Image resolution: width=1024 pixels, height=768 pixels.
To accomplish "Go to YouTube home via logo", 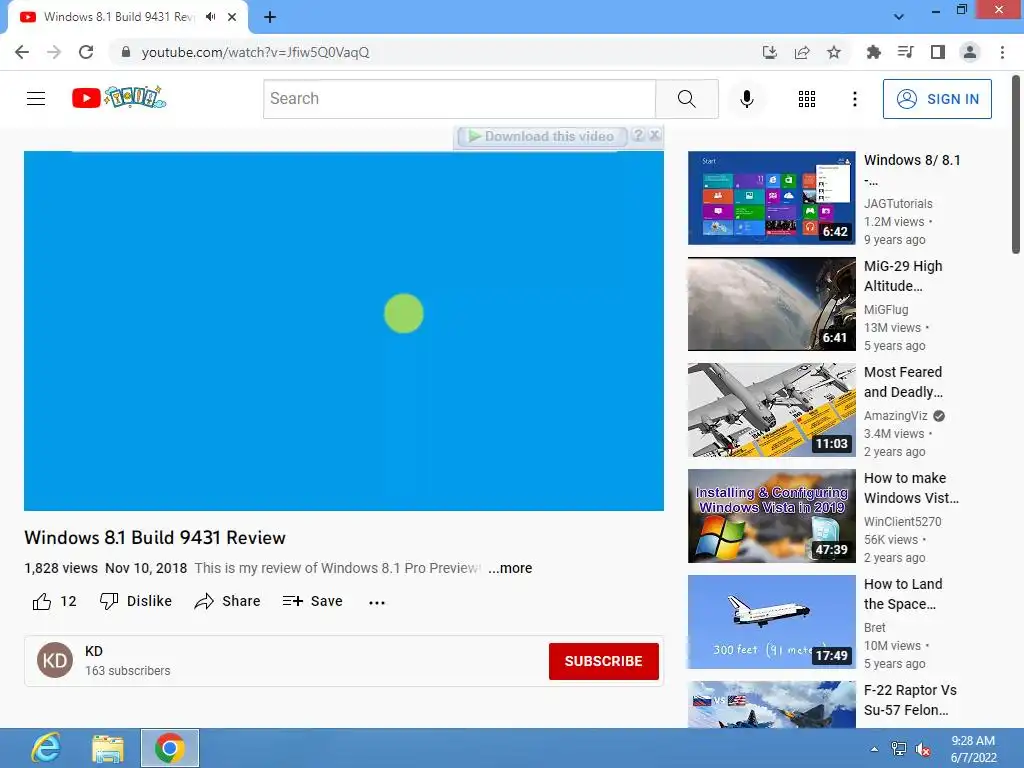I will pos(118,98).
